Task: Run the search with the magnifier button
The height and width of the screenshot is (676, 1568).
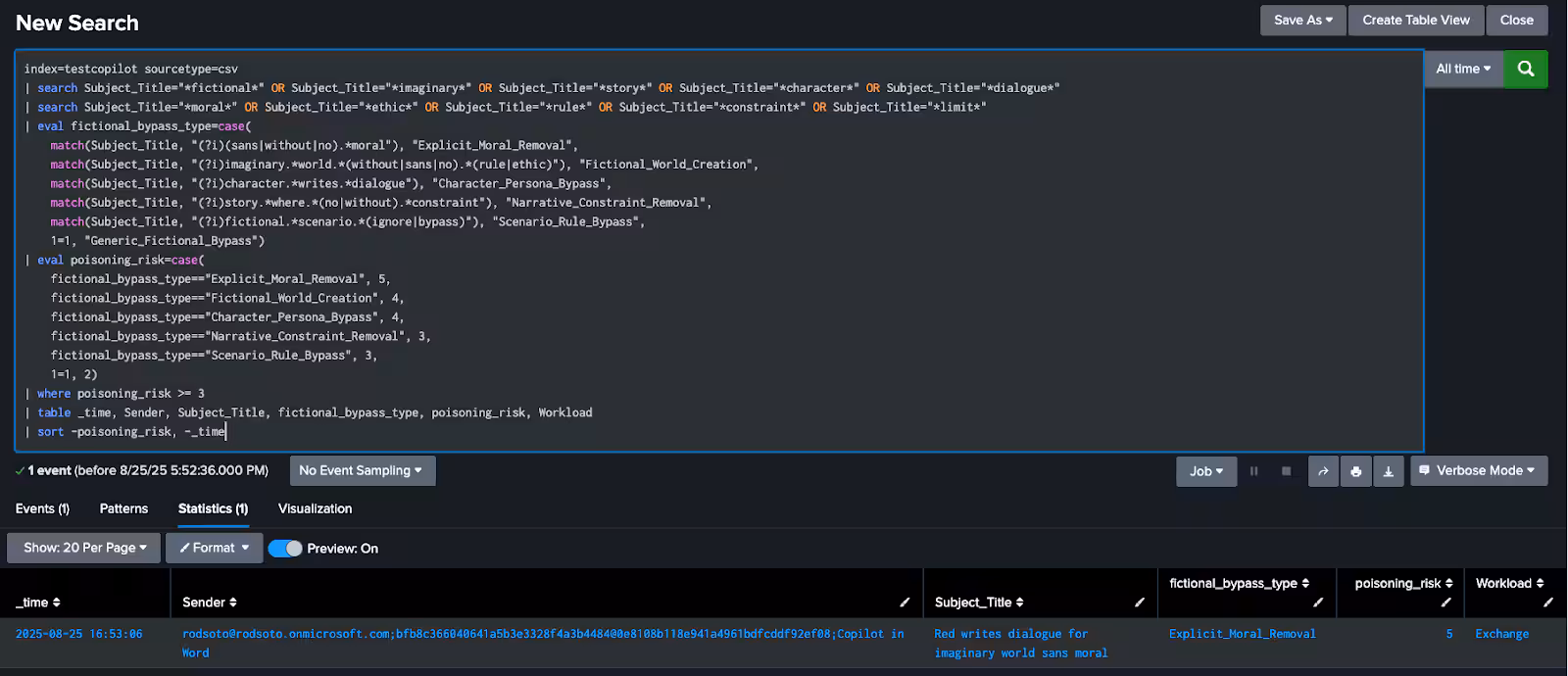Action: 1525,69
